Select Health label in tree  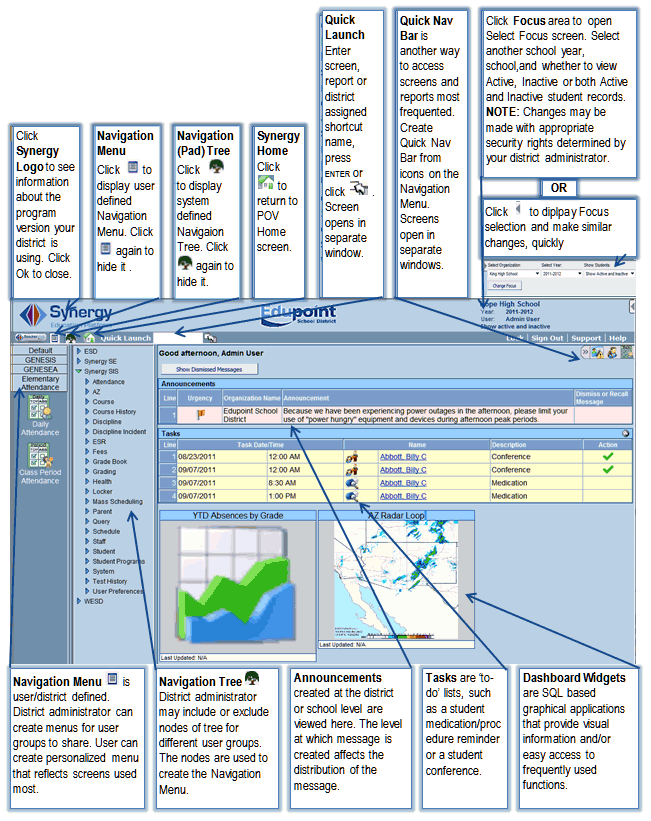102,481
